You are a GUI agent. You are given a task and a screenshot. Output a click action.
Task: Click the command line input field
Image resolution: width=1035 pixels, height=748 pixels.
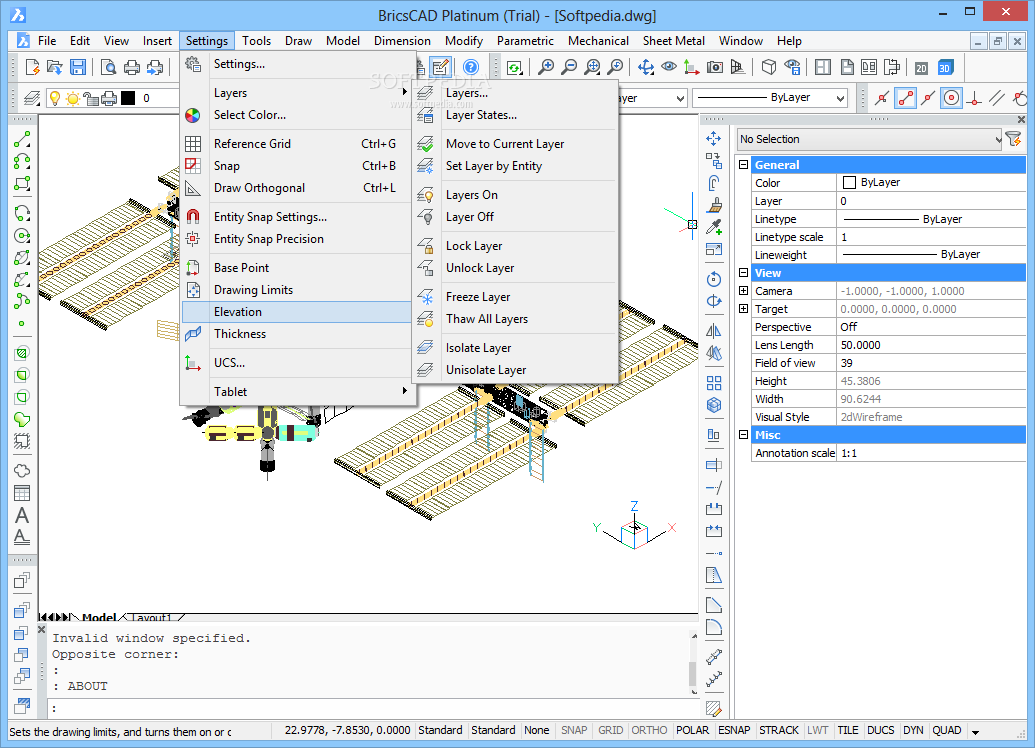pos(373,708)
